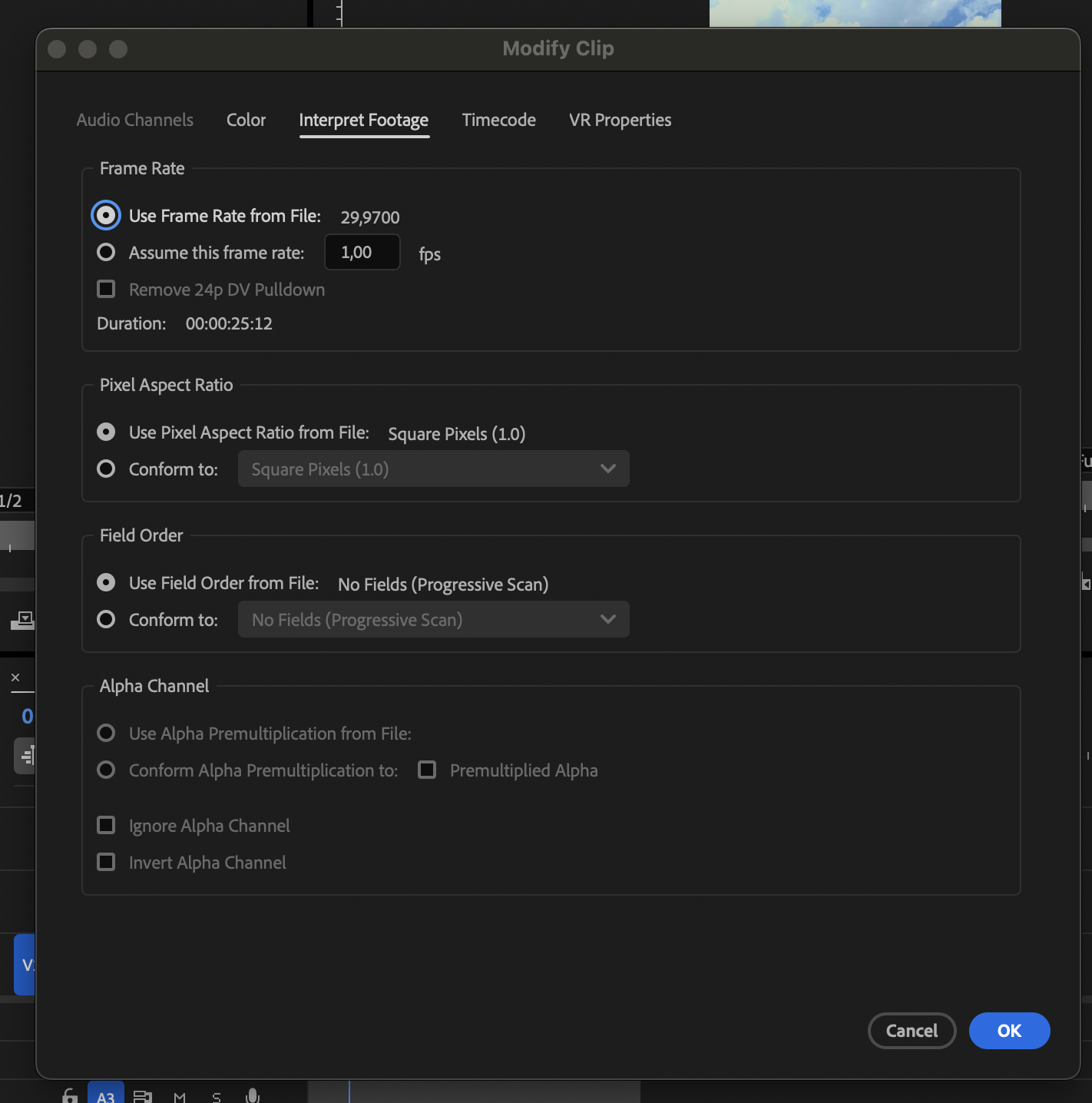This screenshot has height=1103, width=1092.
Task: Click the voice-over record microphone icon
Action: click(x=252, y=1097)
